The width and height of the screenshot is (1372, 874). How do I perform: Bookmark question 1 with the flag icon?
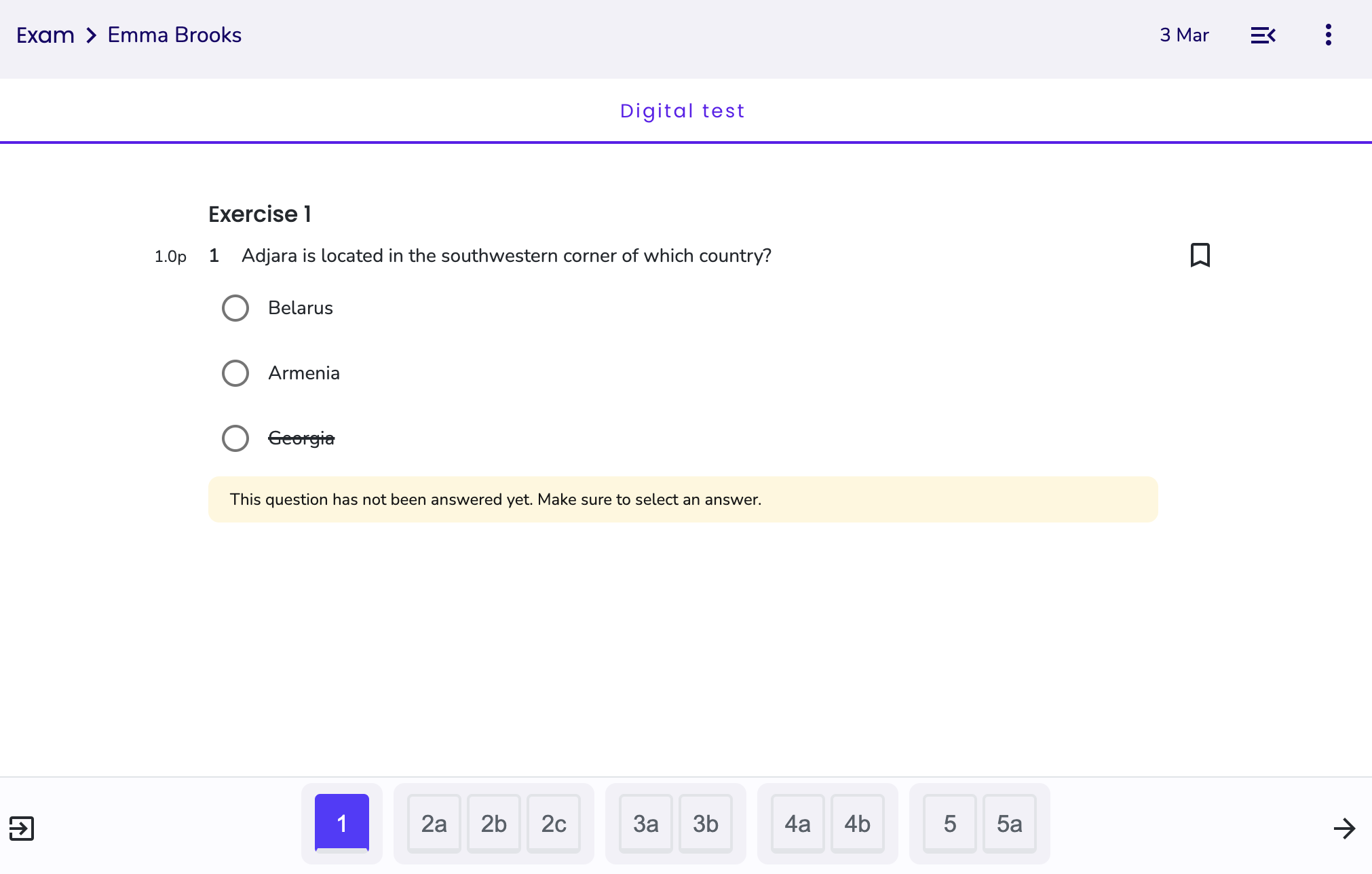pos(1200,255)
